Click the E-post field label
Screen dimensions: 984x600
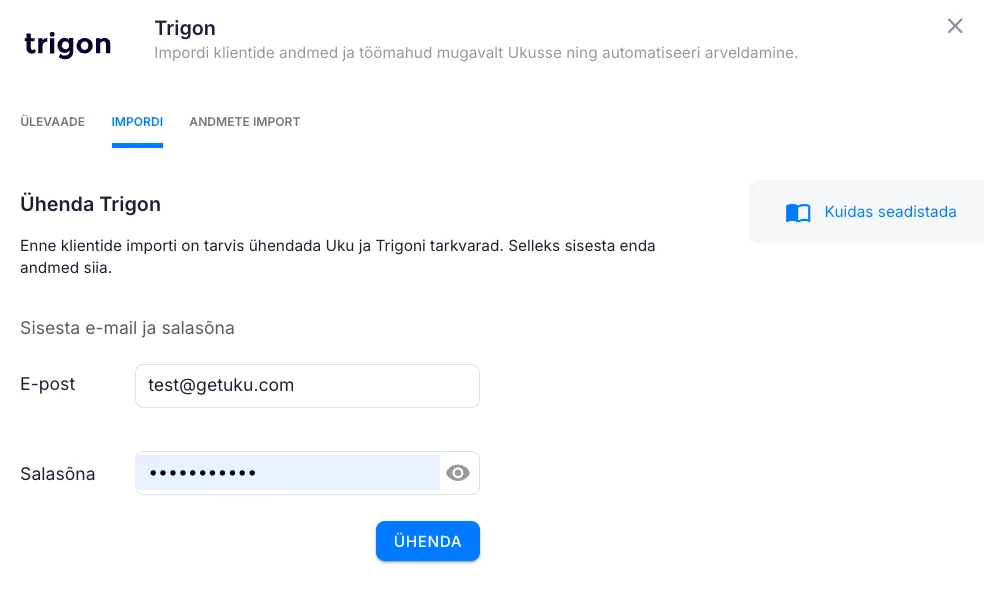point(48,384)
